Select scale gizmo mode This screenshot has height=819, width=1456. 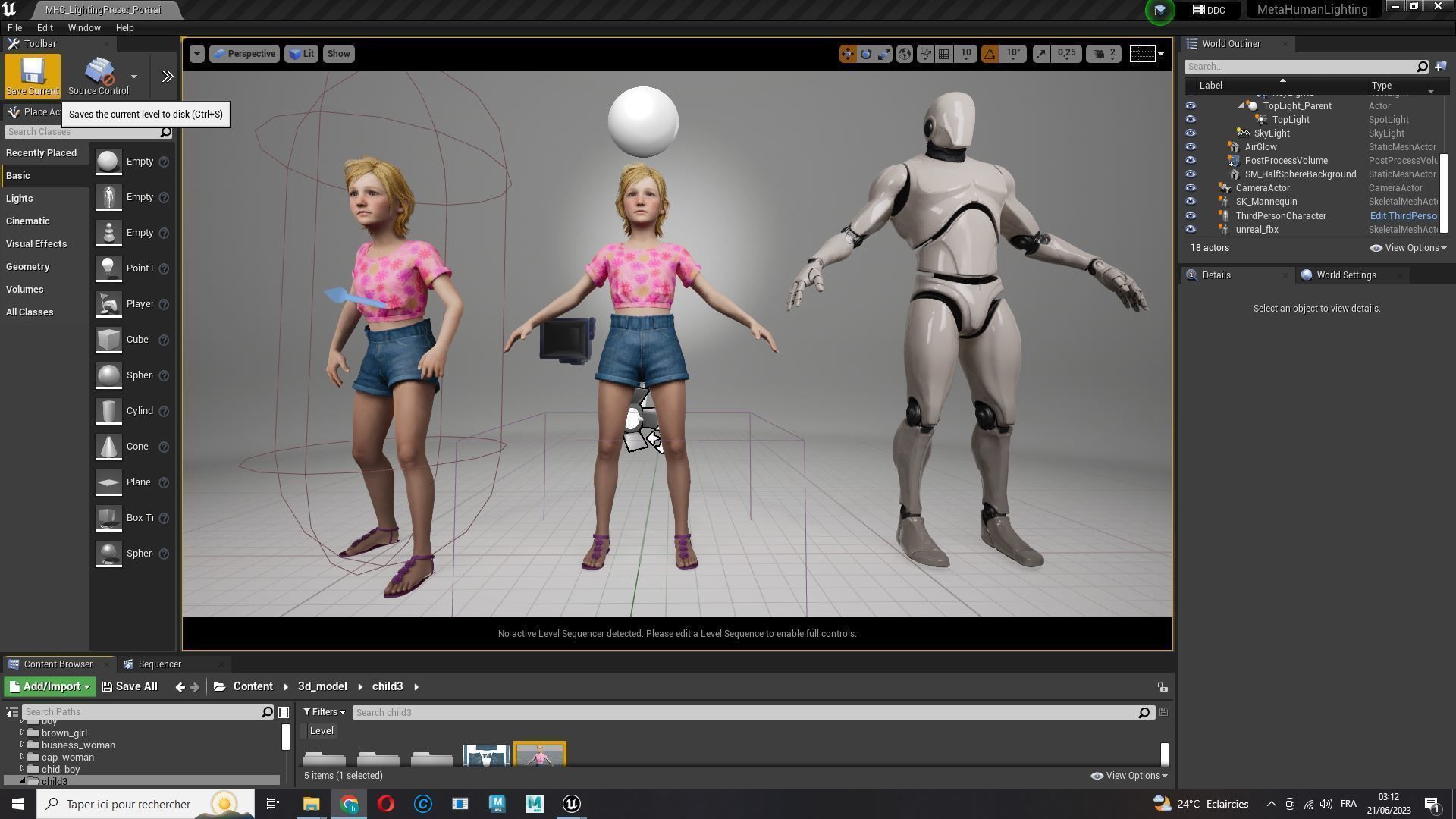(884, 54)
